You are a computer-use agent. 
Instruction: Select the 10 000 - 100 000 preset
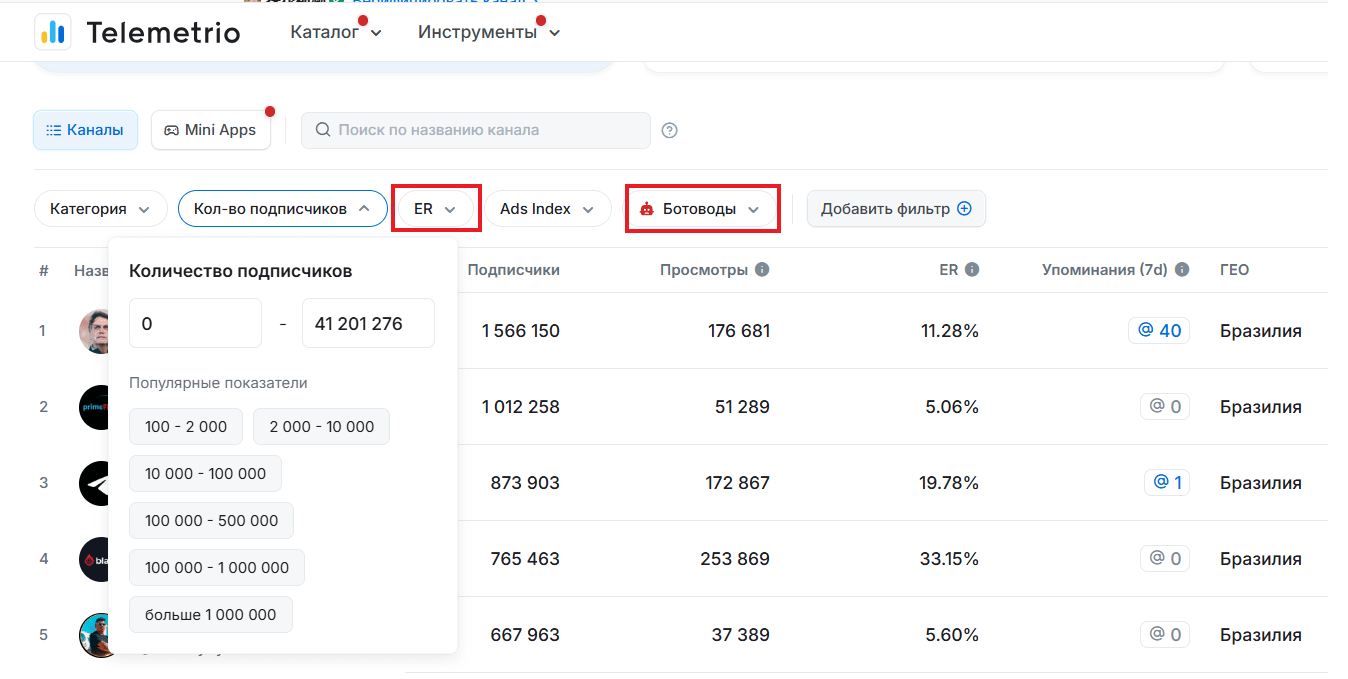coord(205,473)
